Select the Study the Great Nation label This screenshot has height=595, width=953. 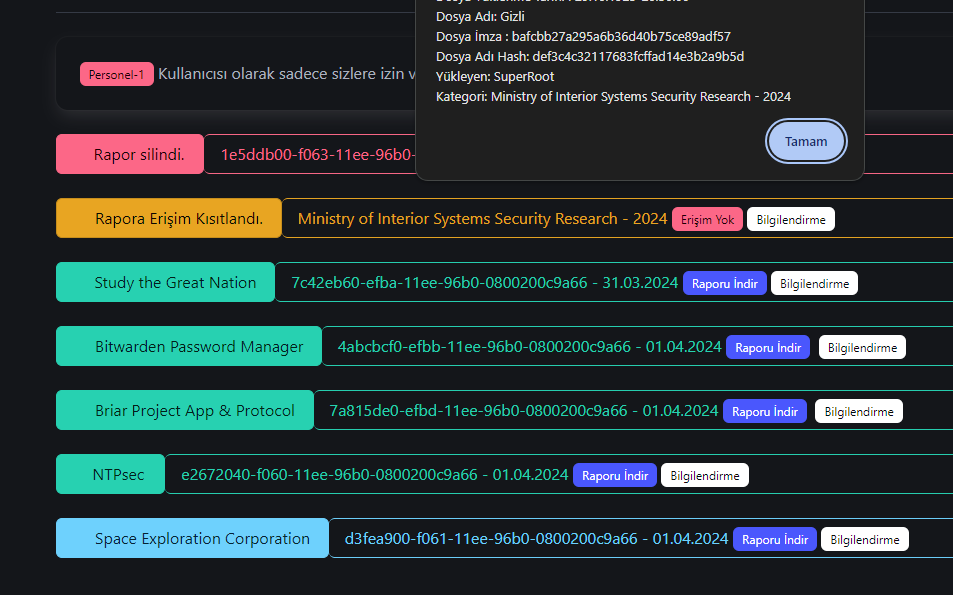point(165,282)
